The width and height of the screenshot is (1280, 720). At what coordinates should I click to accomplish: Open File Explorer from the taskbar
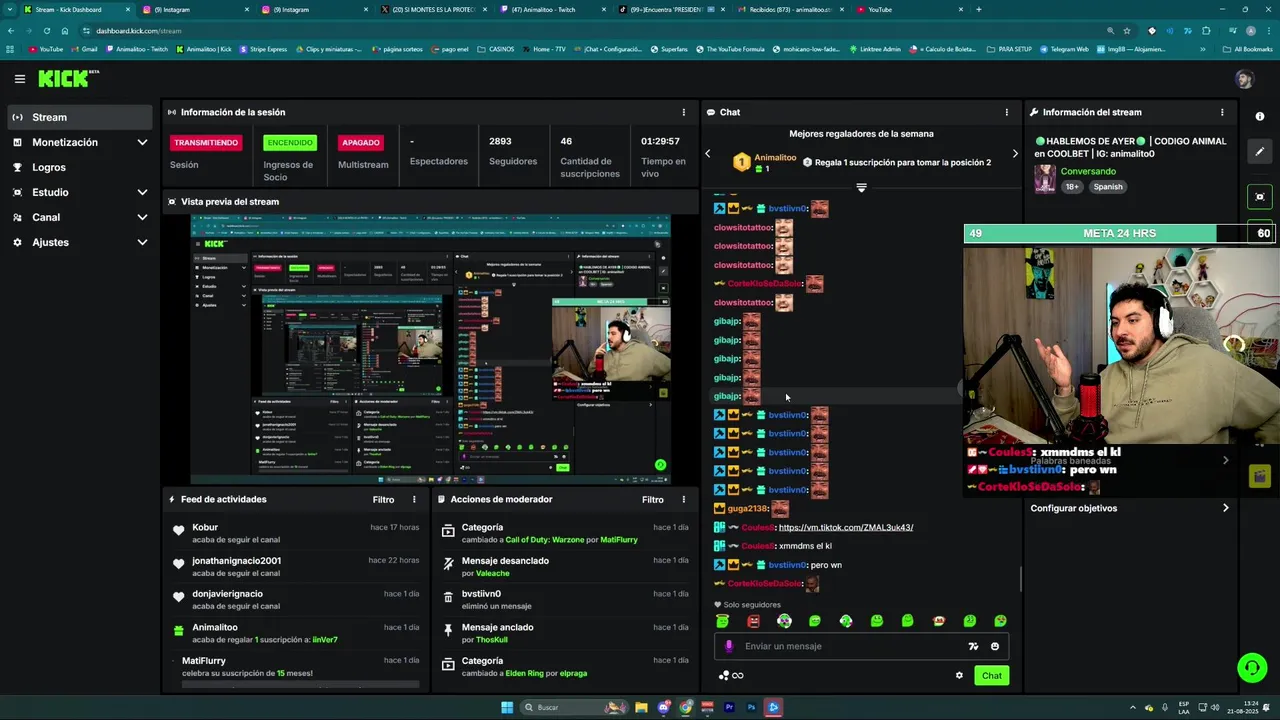point(641,707)
